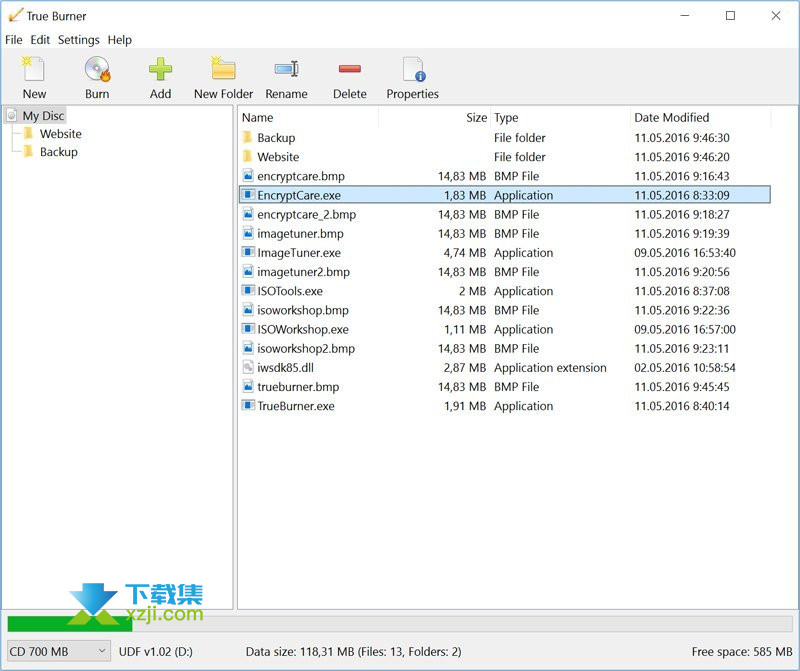
Task: Click the TrueBurner.exe application icon
Action: (248, 406)
